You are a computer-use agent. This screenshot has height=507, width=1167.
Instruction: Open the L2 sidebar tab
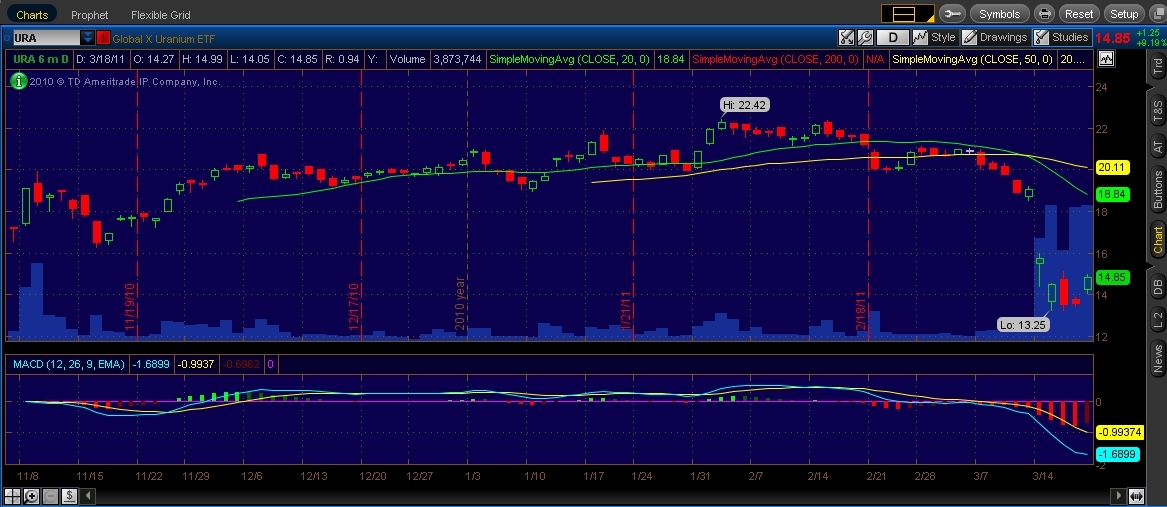(x=1157, y=320)
